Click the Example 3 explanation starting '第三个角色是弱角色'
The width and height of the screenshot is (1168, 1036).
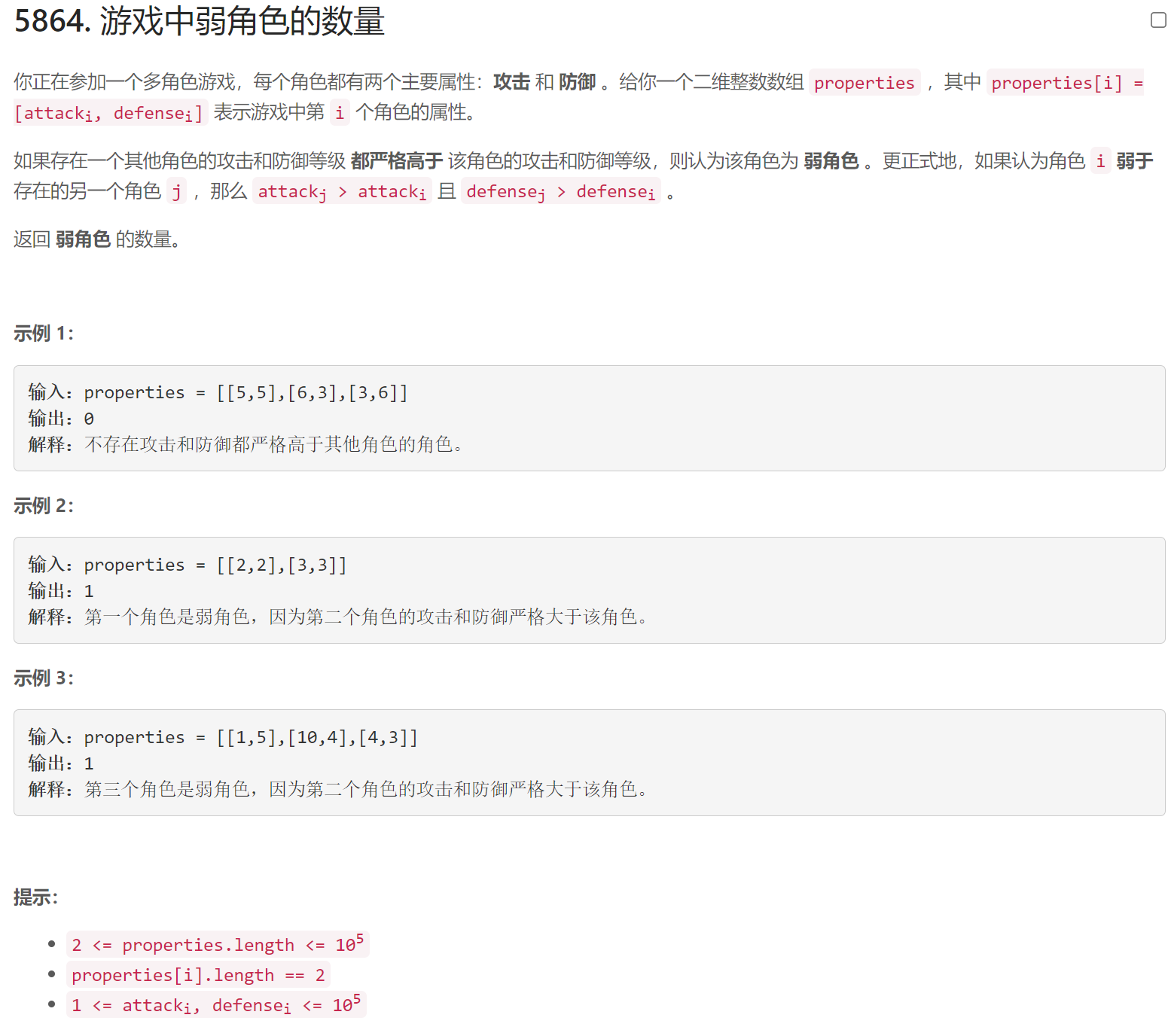tap(367, 789)
